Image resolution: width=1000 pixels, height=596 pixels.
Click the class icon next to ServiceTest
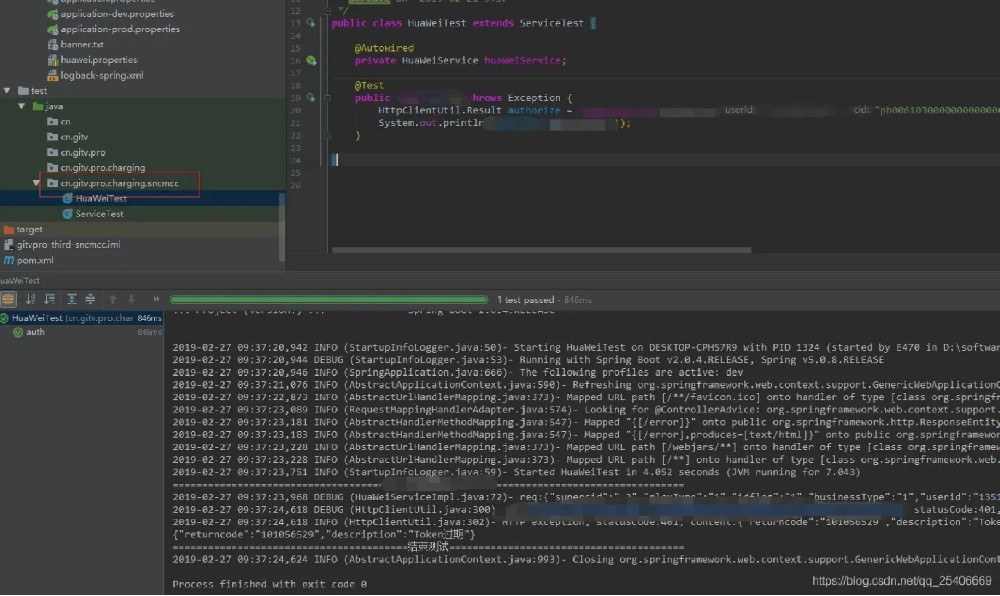click(67, 214)
